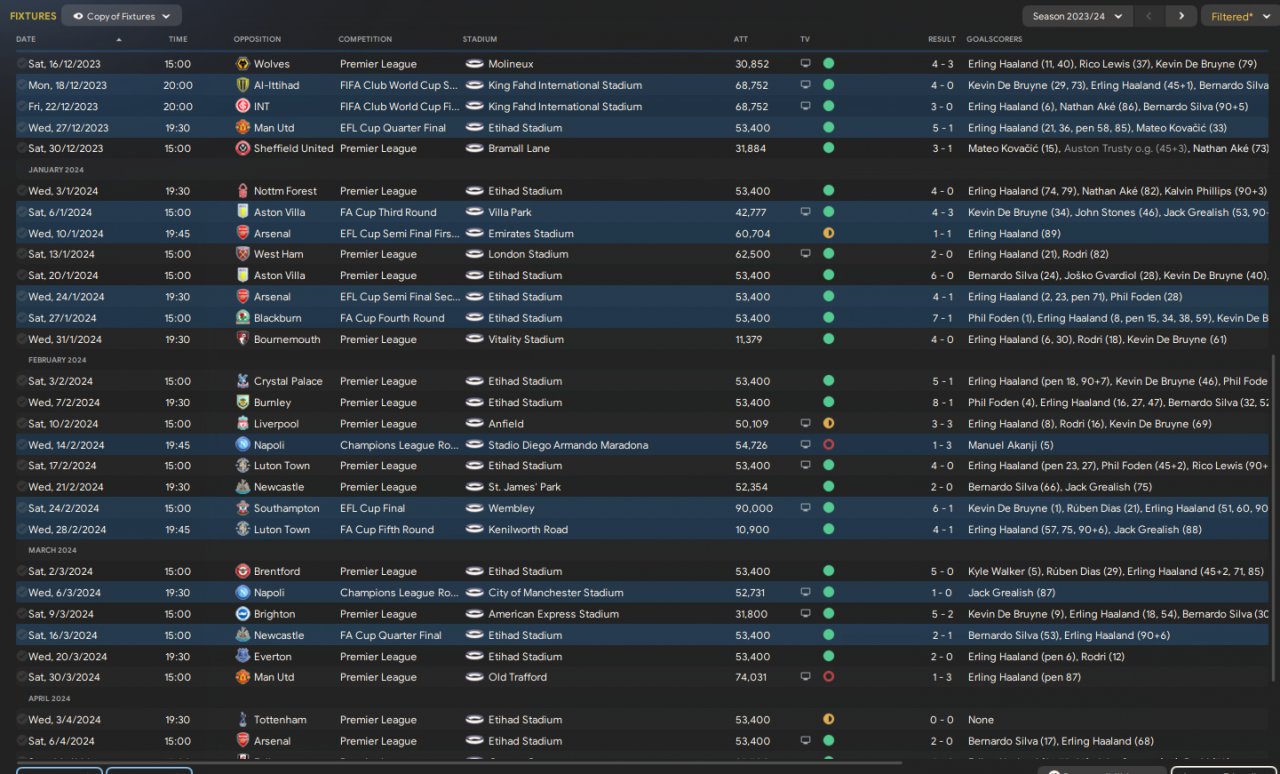Screen dimensions: 1280x774
Task: Click the eye icon on Copy of Fixtures
Action: click(78, 16)
